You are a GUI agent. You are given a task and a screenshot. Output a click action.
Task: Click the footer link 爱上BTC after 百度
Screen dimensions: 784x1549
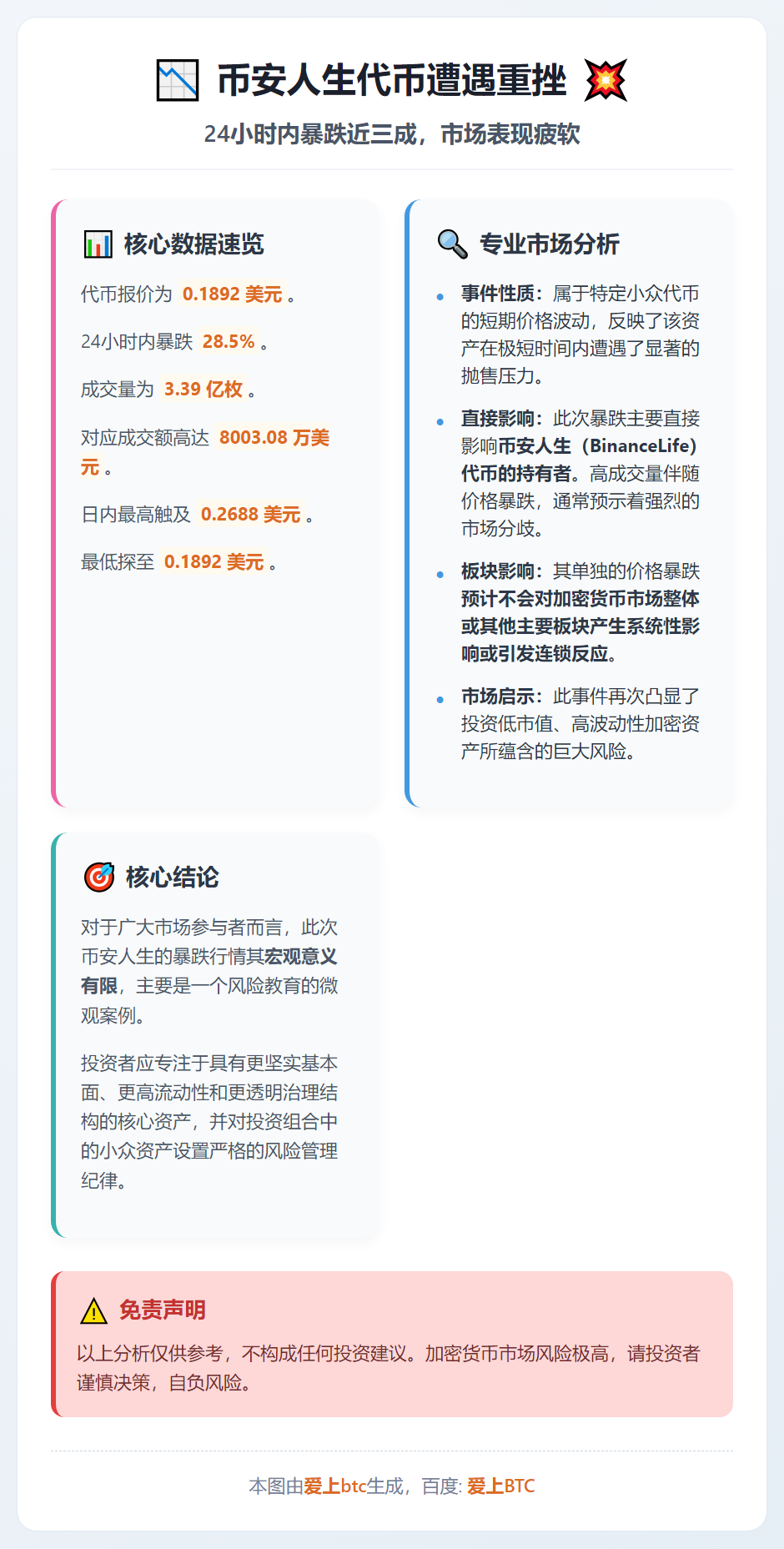coord(501,1486)
